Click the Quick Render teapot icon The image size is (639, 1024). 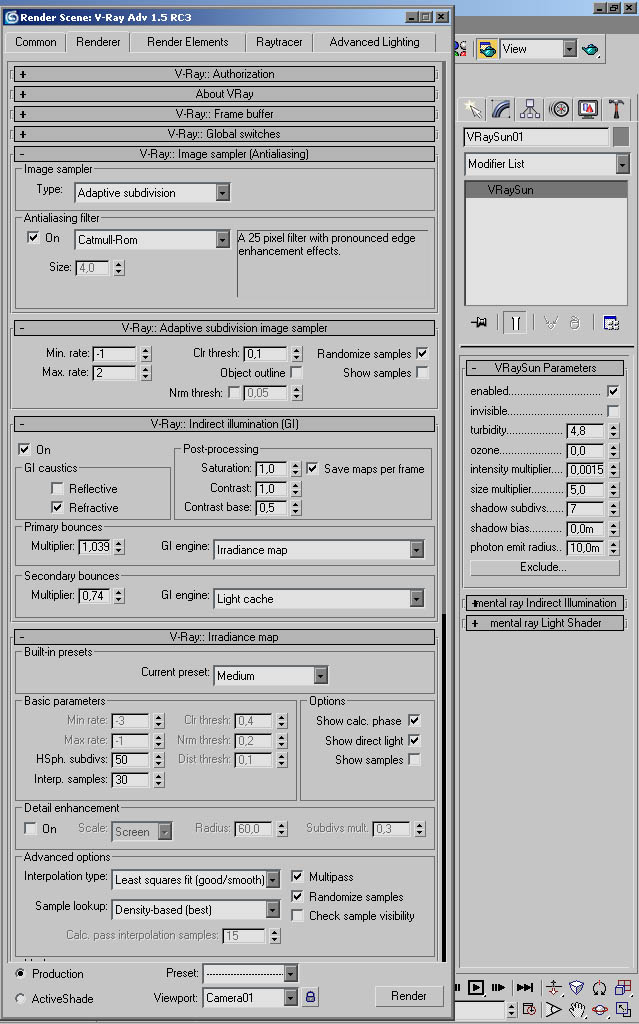click(x=590, y=49)
